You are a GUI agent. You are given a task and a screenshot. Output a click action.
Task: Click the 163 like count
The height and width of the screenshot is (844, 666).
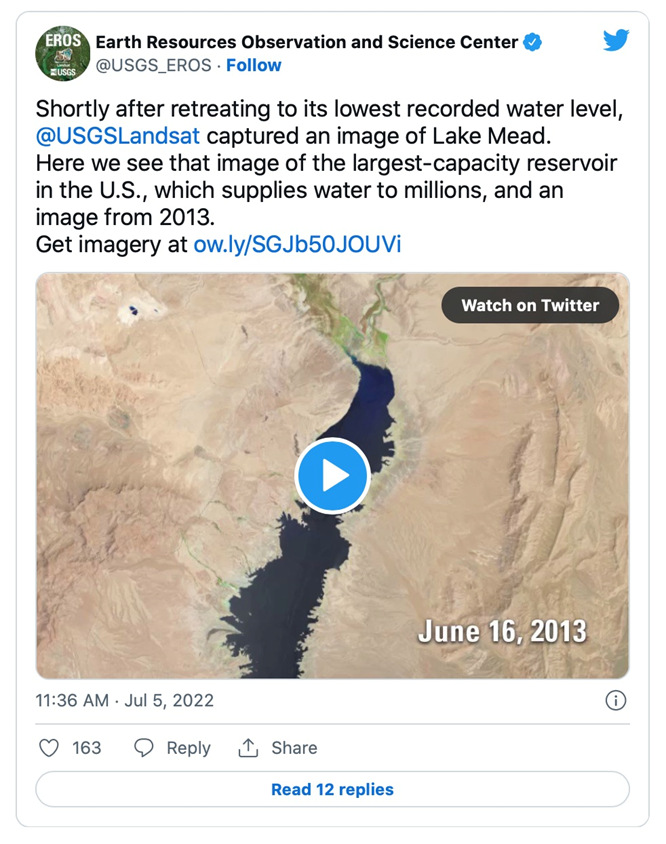87,748
